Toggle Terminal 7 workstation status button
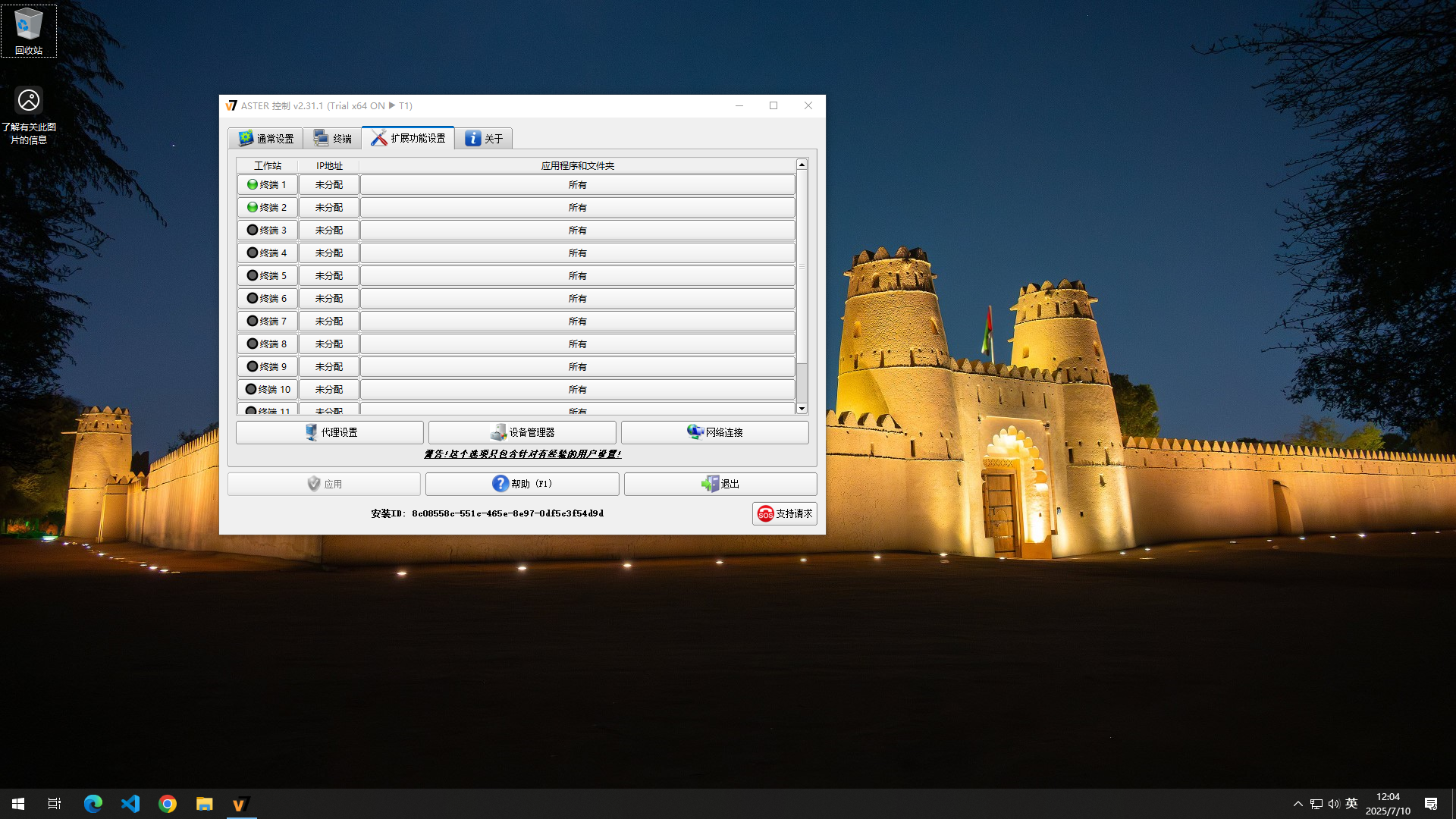1456x819 pixels. tap(267, 322)
